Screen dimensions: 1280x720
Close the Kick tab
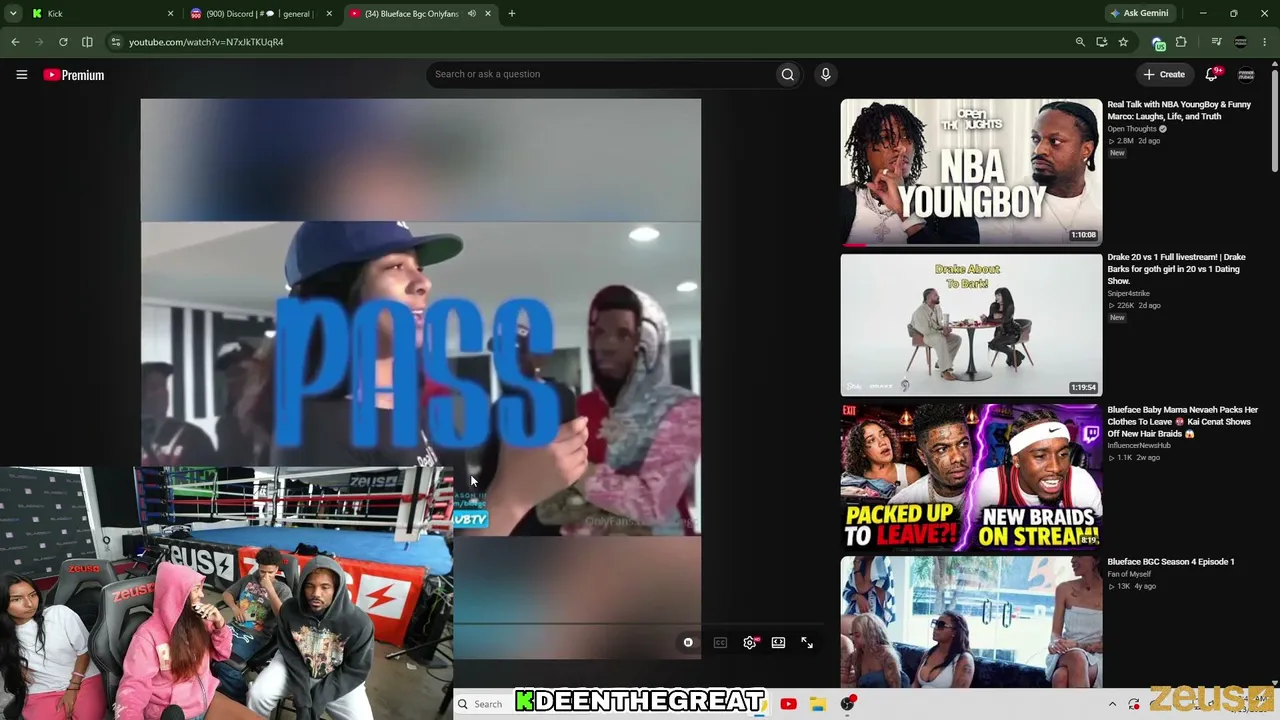pos(170,14)
